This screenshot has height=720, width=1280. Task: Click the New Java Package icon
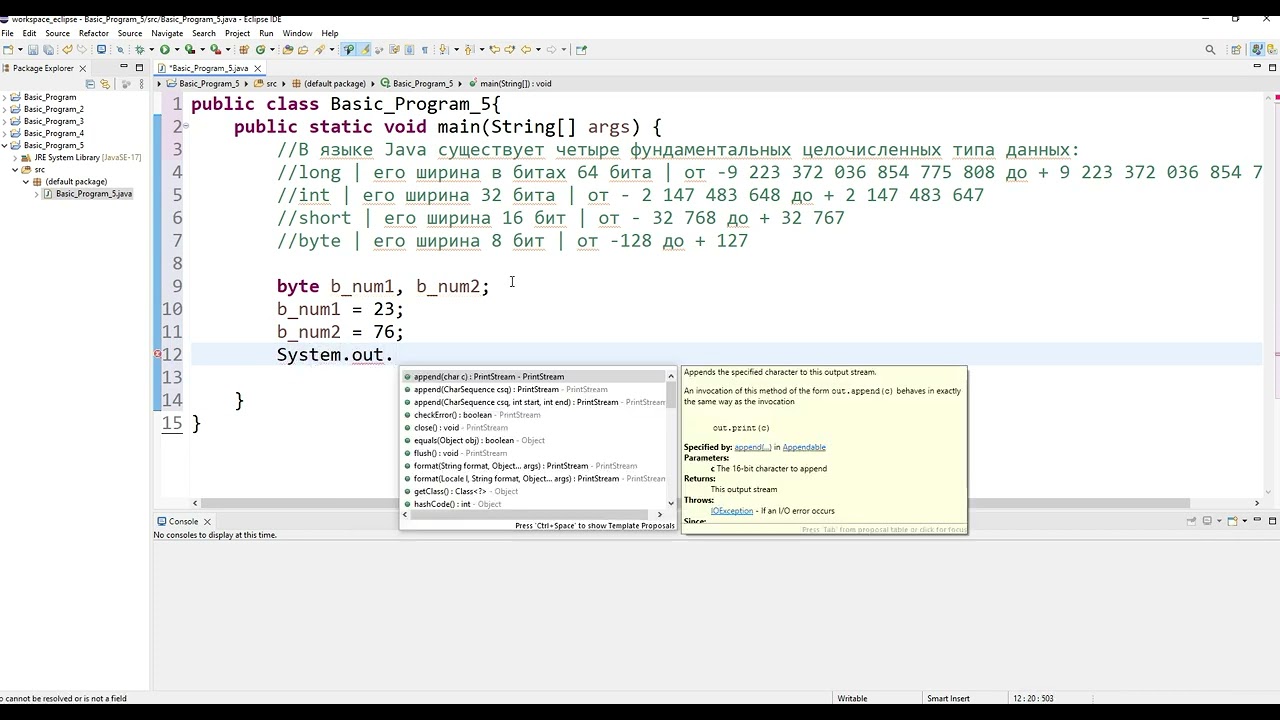coord(243,49)
